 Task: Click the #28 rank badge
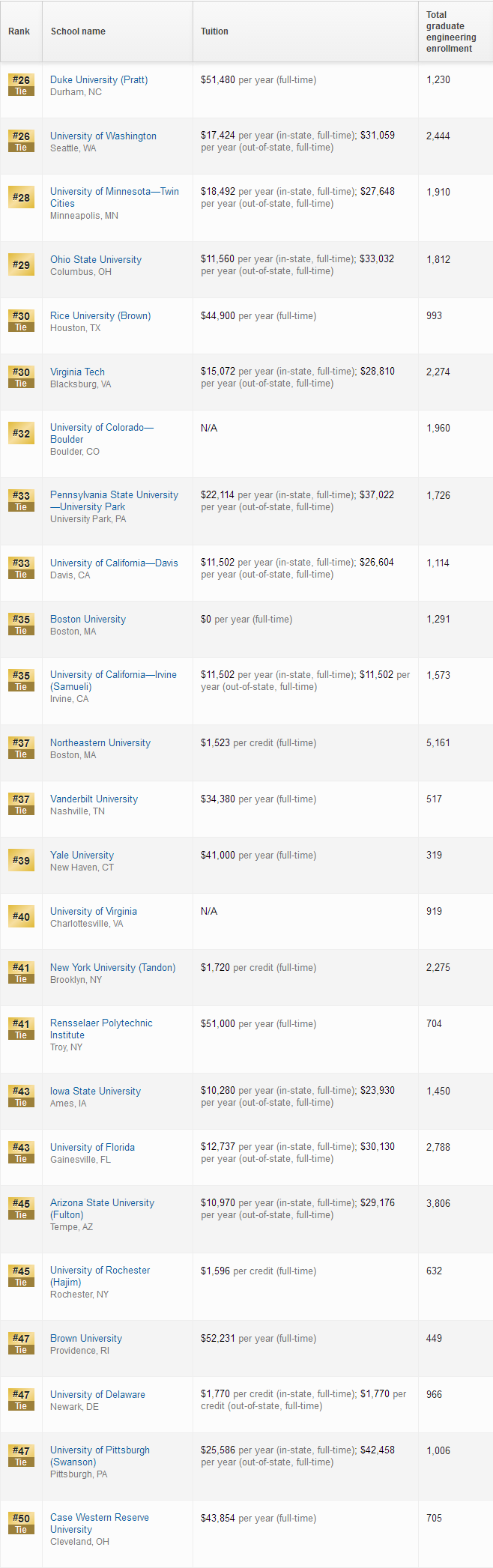[21, 198]
